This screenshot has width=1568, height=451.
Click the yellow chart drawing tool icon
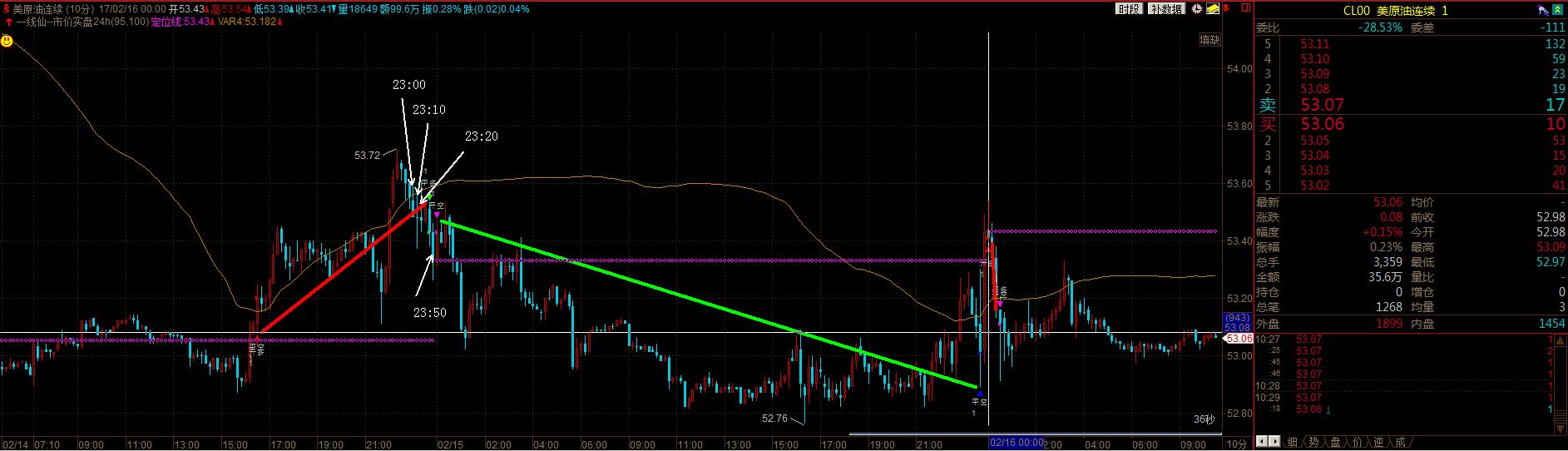point(1213,8)
